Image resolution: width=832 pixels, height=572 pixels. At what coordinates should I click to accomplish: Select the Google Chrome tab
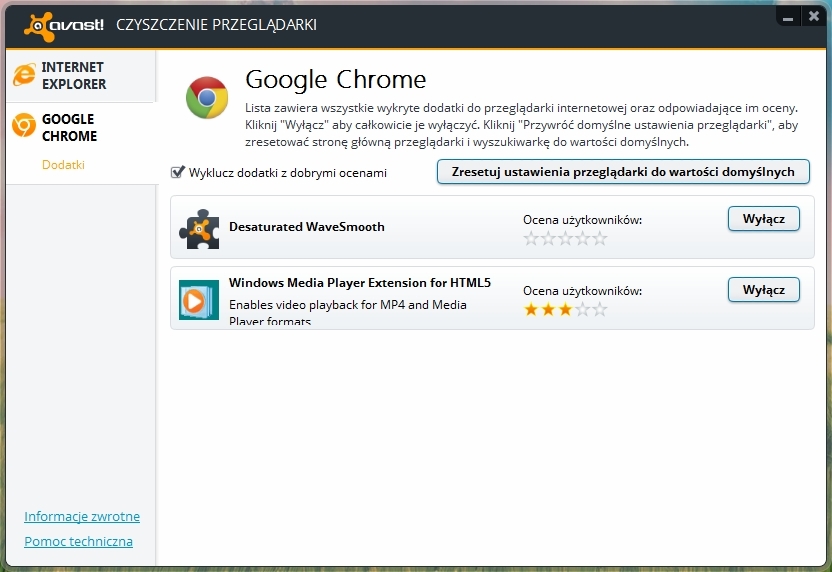pos(81,127)
